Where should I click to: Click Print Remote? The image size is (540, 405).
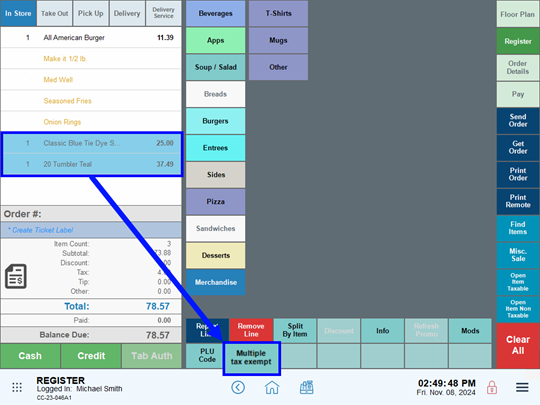point(518,201)
